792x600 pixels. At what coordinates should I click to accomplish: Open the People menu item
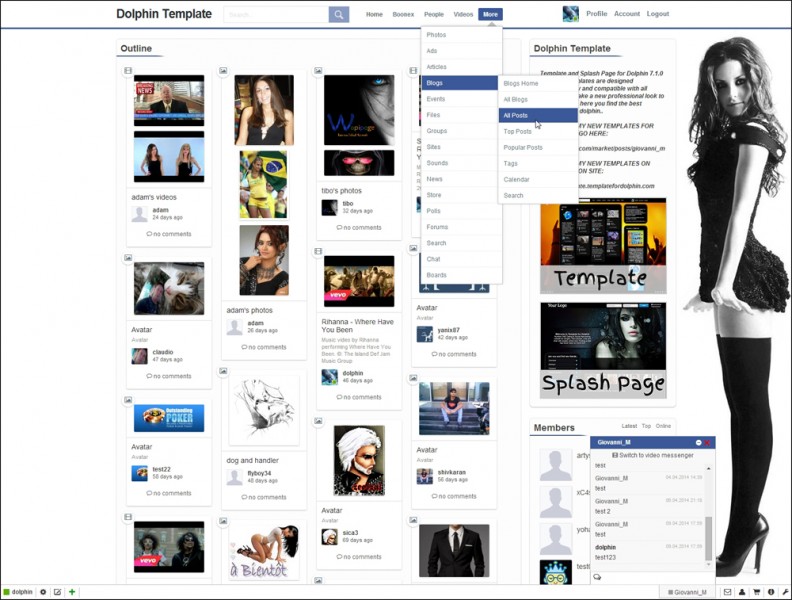coord(434,15)
